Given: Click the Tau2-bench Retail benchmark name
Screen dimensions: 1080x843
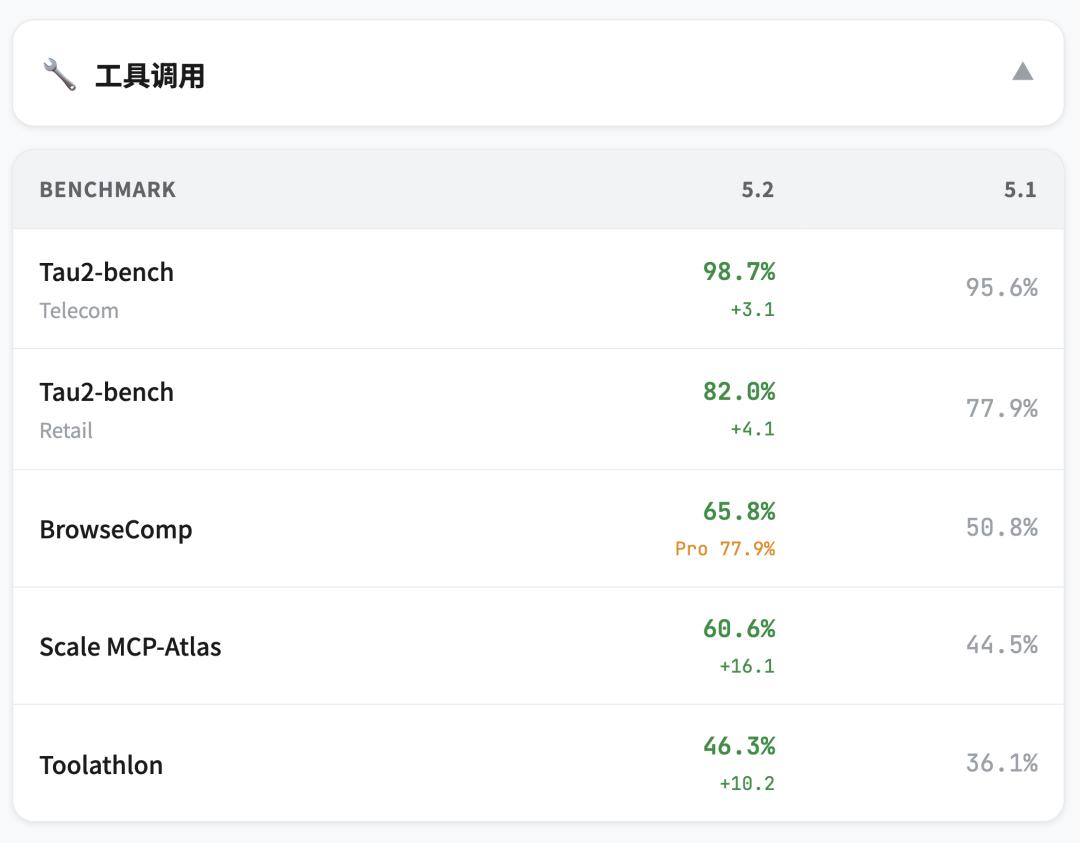Looking at the screenshot, I should point(107,392).
